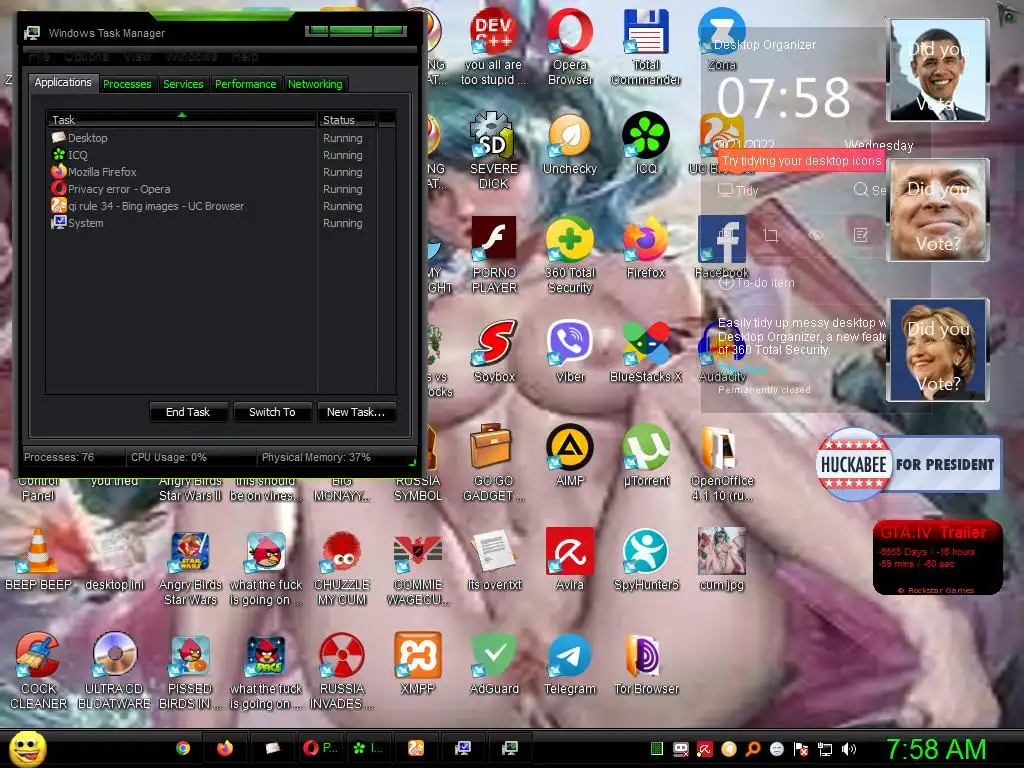Sort the list by the Task column header
The width and height of the screenshot is (1024, 768).
181,120
